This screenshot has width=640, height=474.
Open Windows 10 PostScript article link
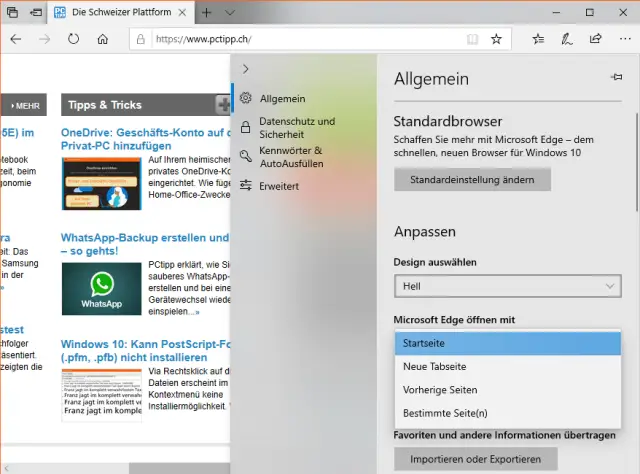[146, 351]
